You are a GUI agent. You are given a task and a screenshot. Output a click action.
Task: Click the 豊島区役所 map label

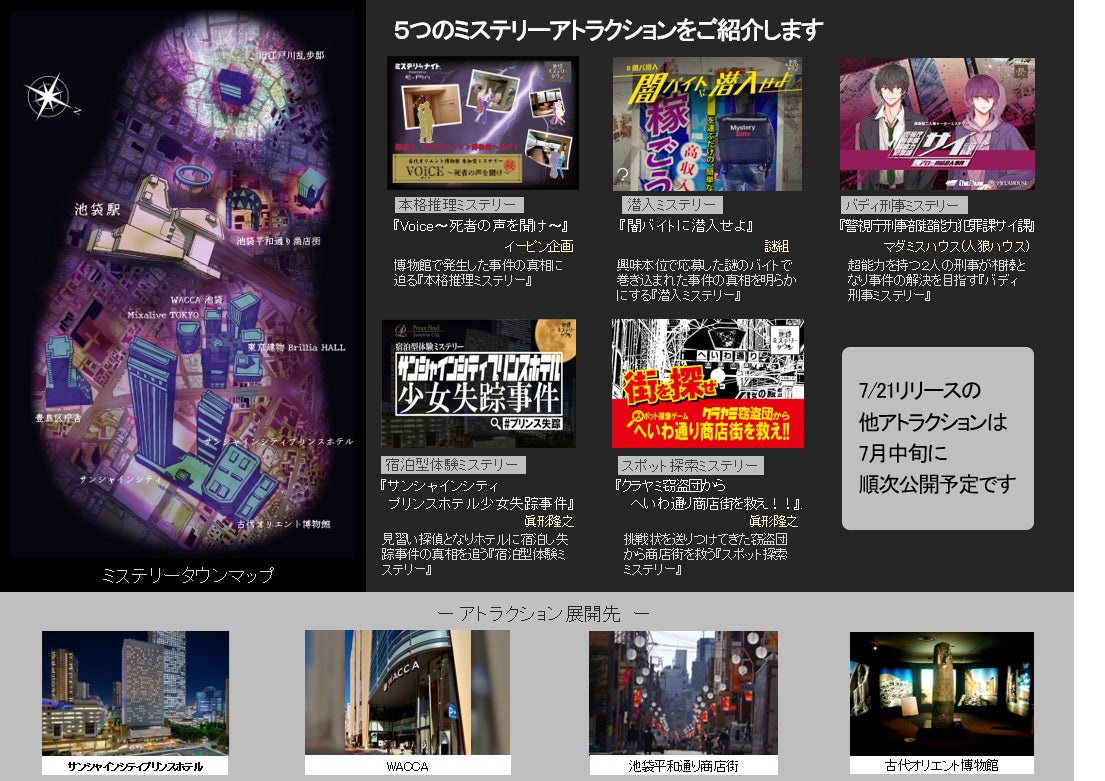pos(58,418)
